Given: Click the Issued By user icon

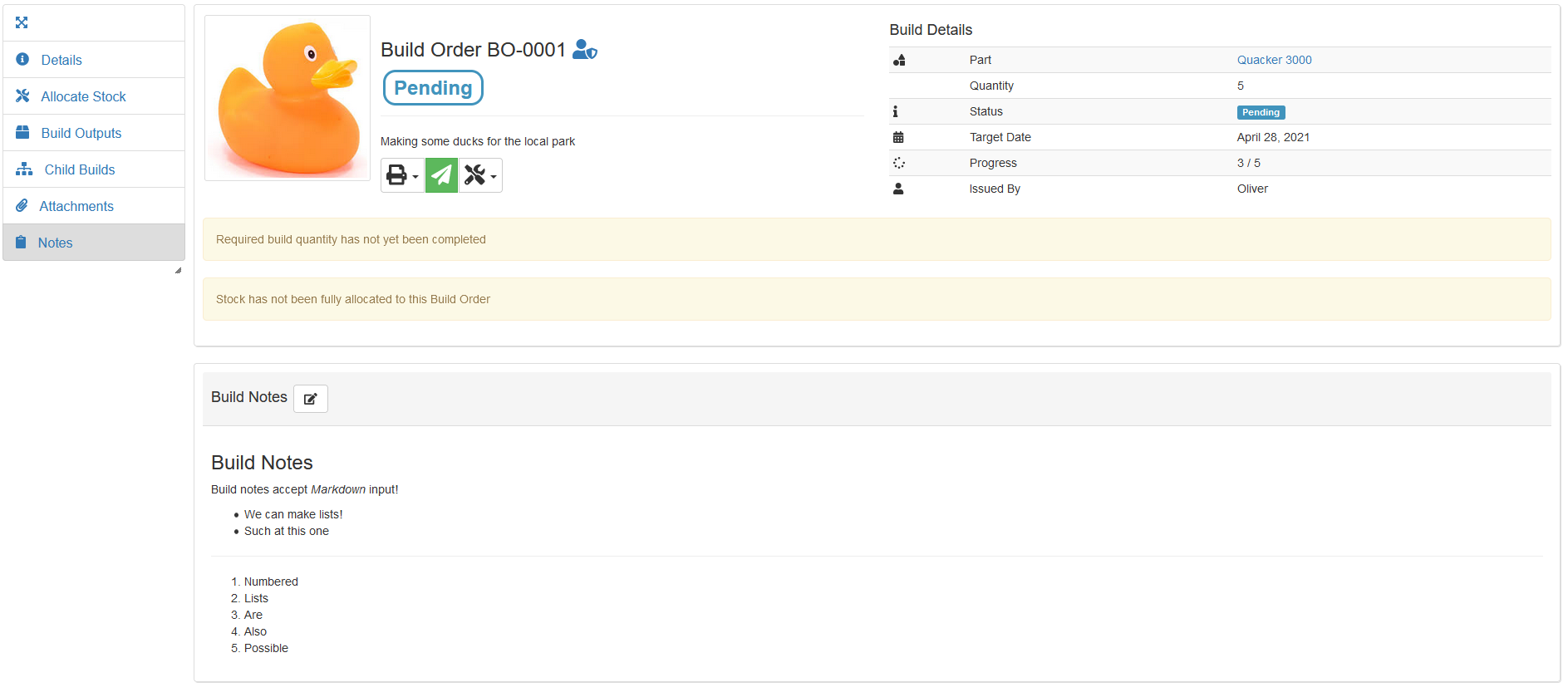Looking at the screenshot, I should pos(898,189).
